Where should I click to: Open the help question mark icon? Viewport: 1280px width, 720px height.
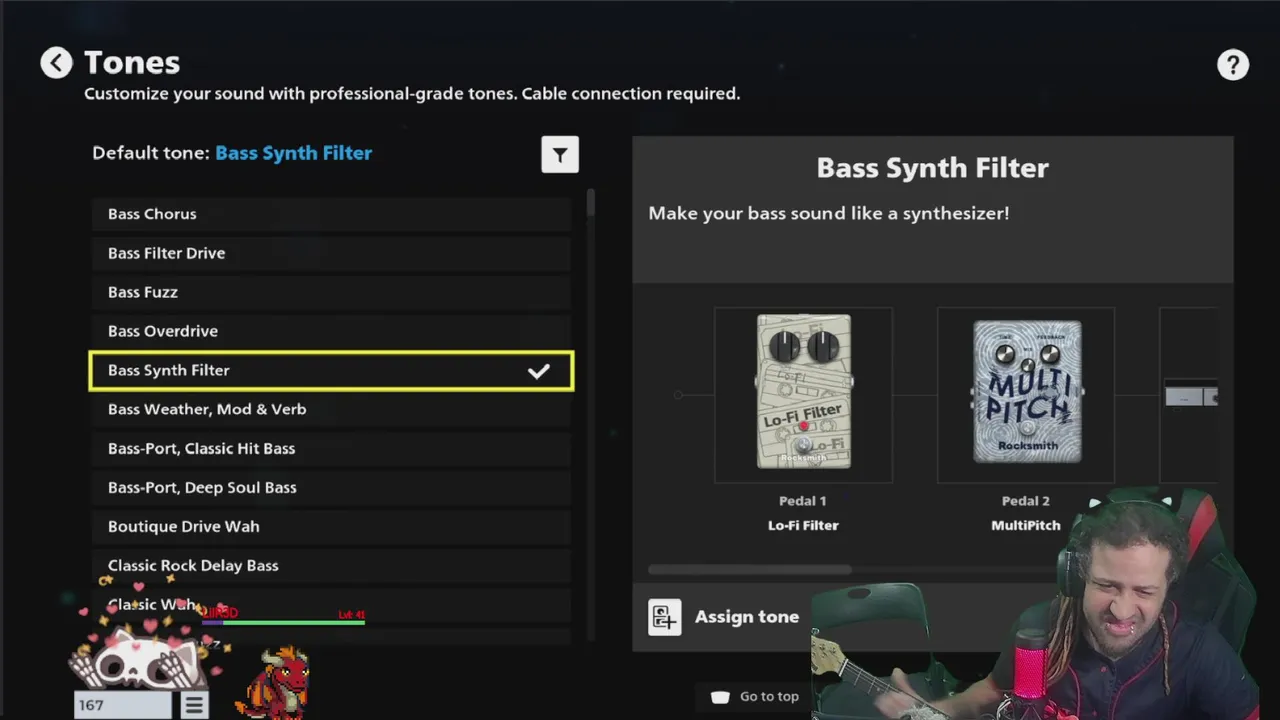[1233, 65]
